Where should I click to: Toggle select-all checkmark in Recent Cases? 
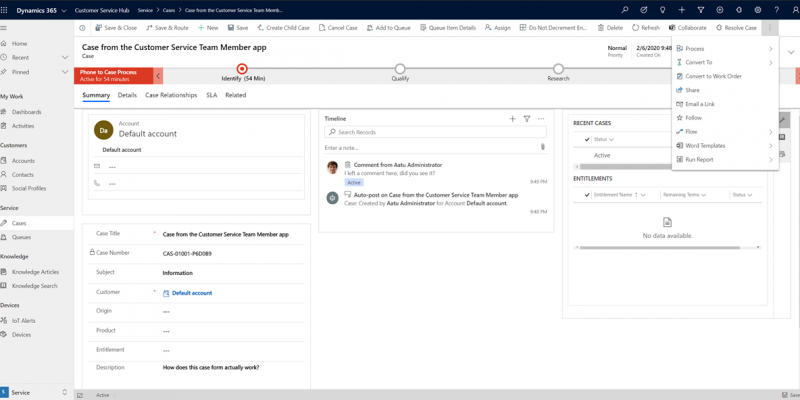587,139
